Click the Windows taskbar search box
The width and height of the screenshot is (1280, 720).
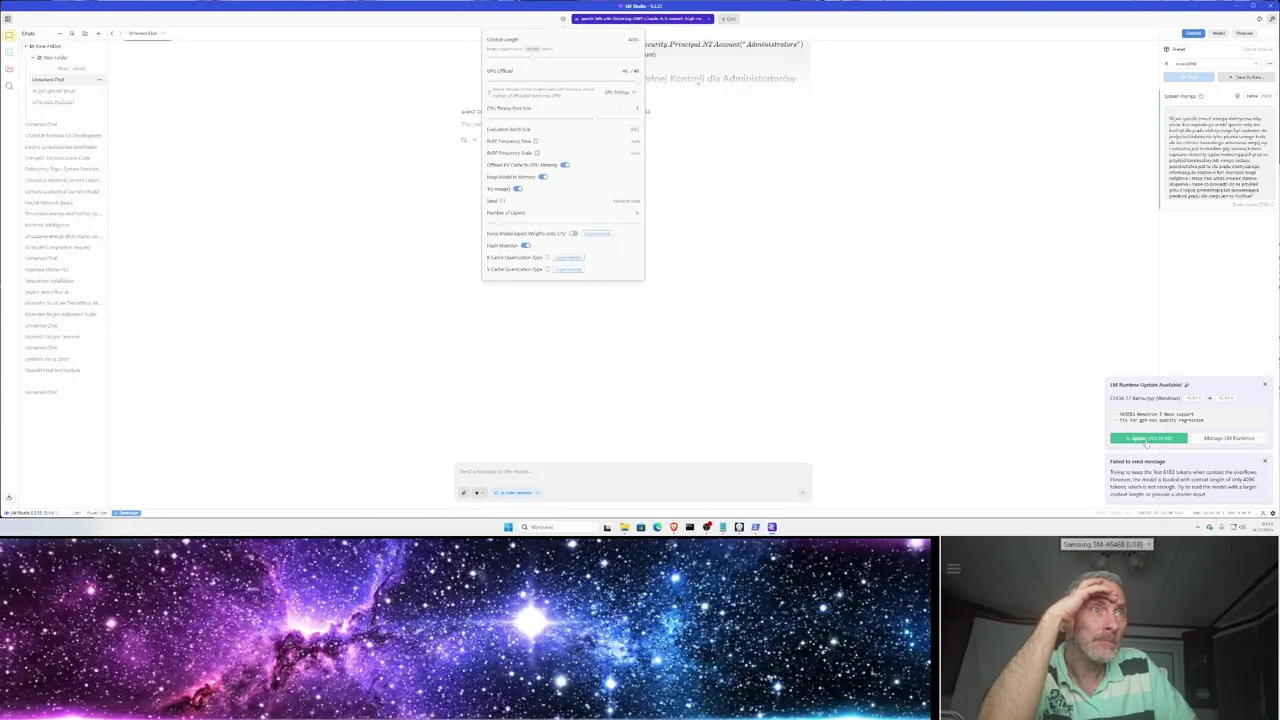(558, 527)
